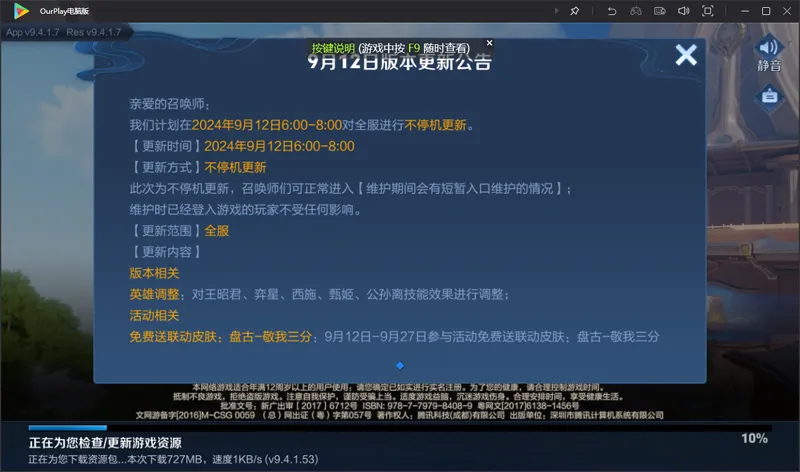Click the title bar volume speaker icon
The width and height of the screenshot is (800, 472).
(684, 10)
